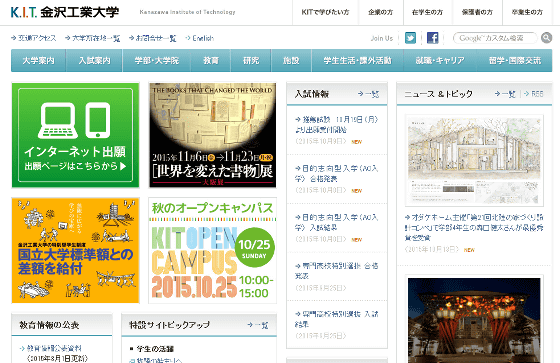Viewport: 560px width, 363px height.
Task: Click the Join Us label
Action: (x=382, y=38)
